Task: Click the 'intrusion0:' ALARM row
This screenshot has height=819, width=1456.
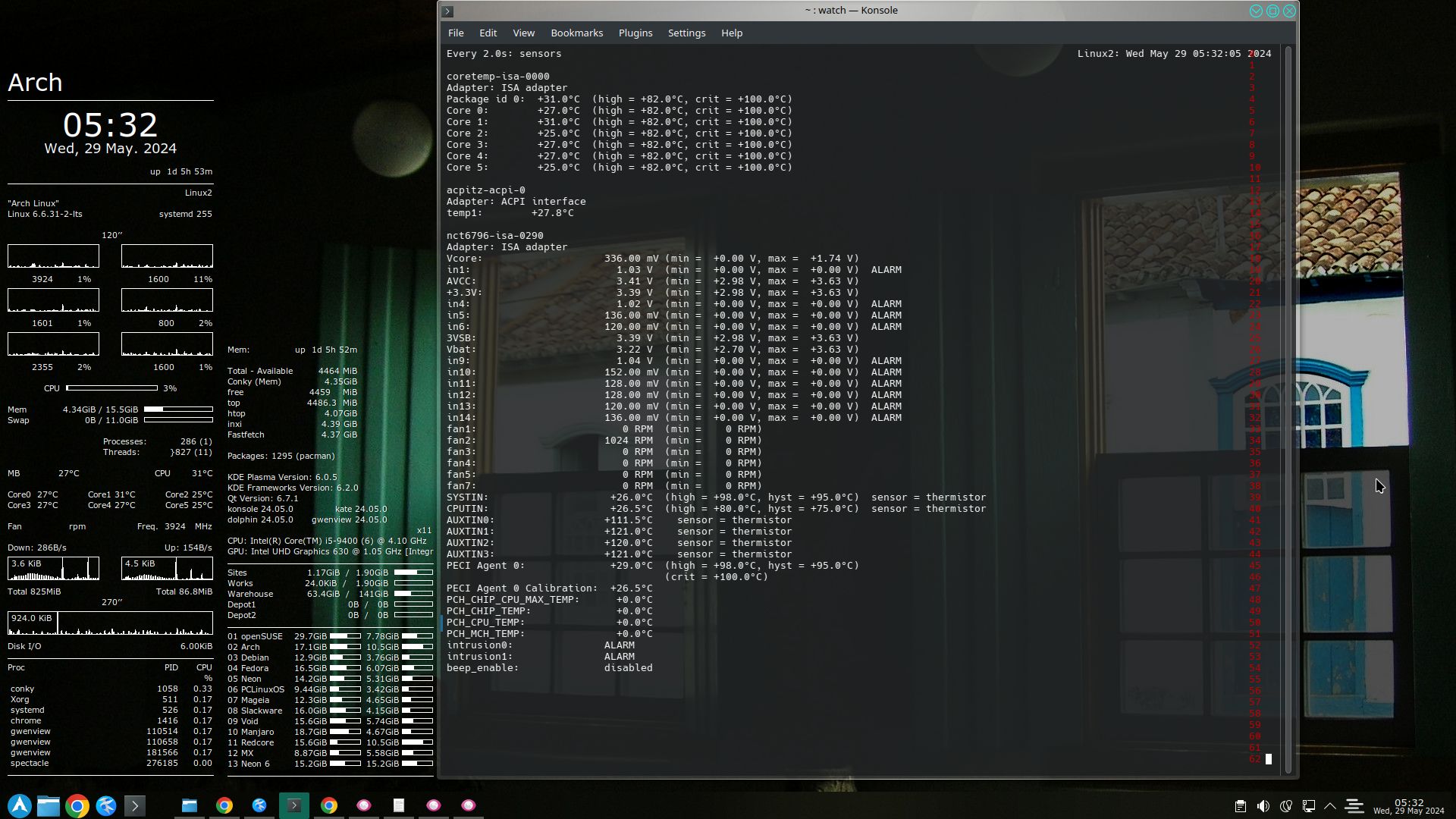Action: 540,645
